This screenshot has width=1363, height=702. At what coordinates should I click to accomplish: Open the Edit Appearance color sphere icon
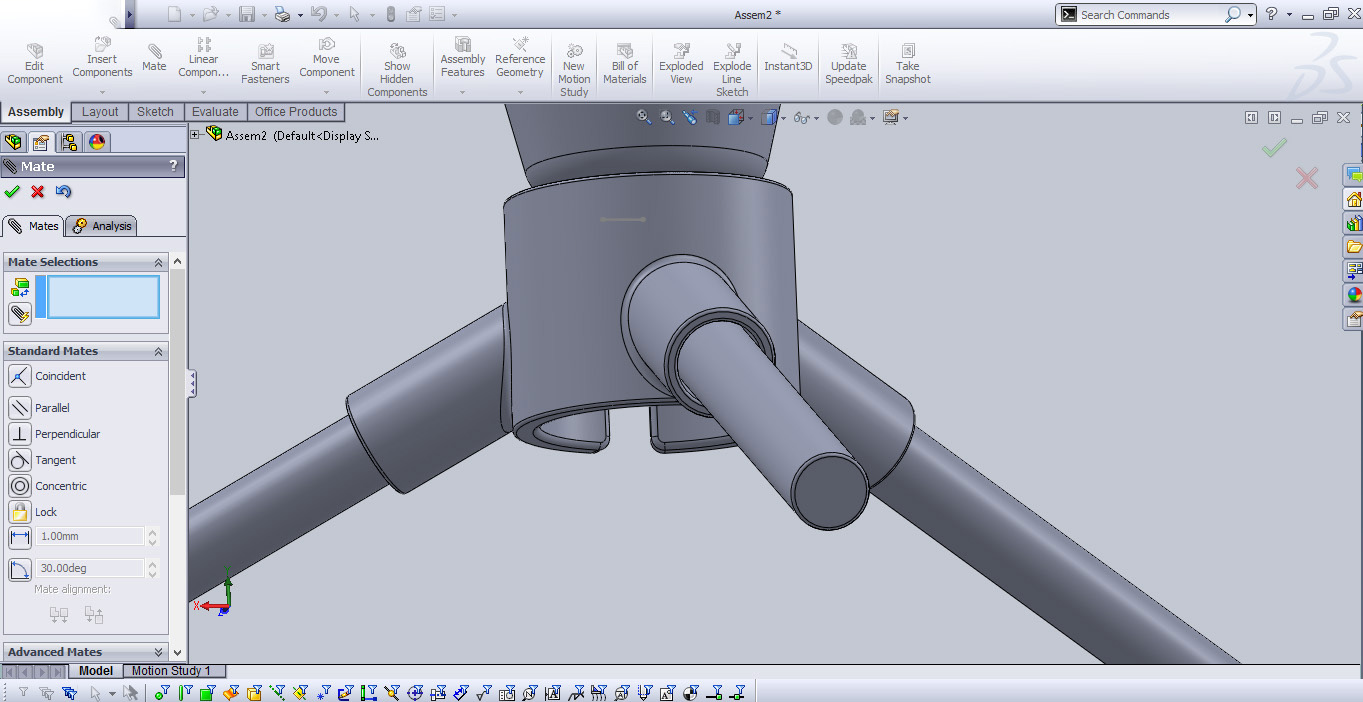835,117
